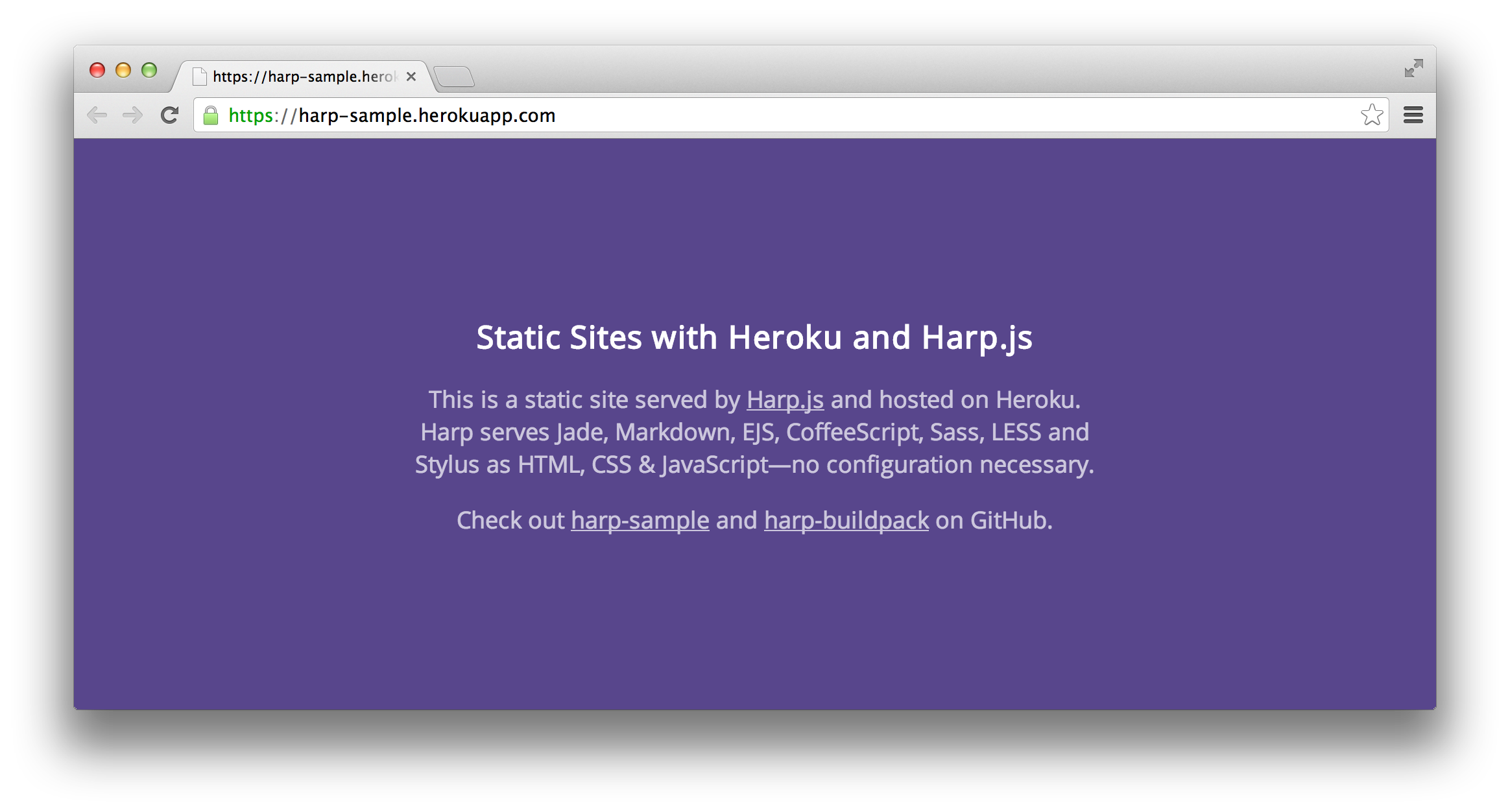Click the green SSL padlock icon
Screen dimensions: 1510x812
[x=211, y=115]
